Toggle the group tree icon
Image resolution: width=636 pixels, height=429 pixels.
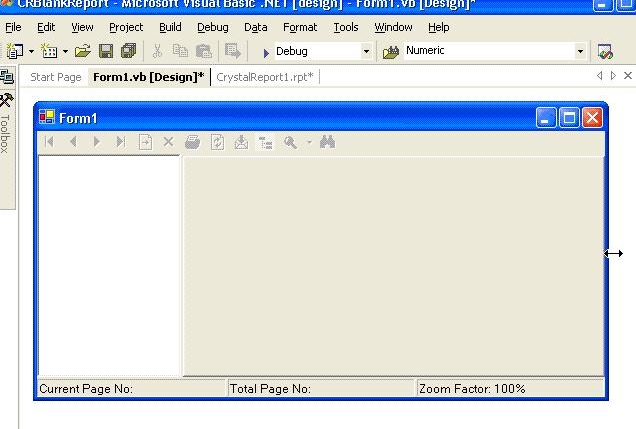pos(265,142)
